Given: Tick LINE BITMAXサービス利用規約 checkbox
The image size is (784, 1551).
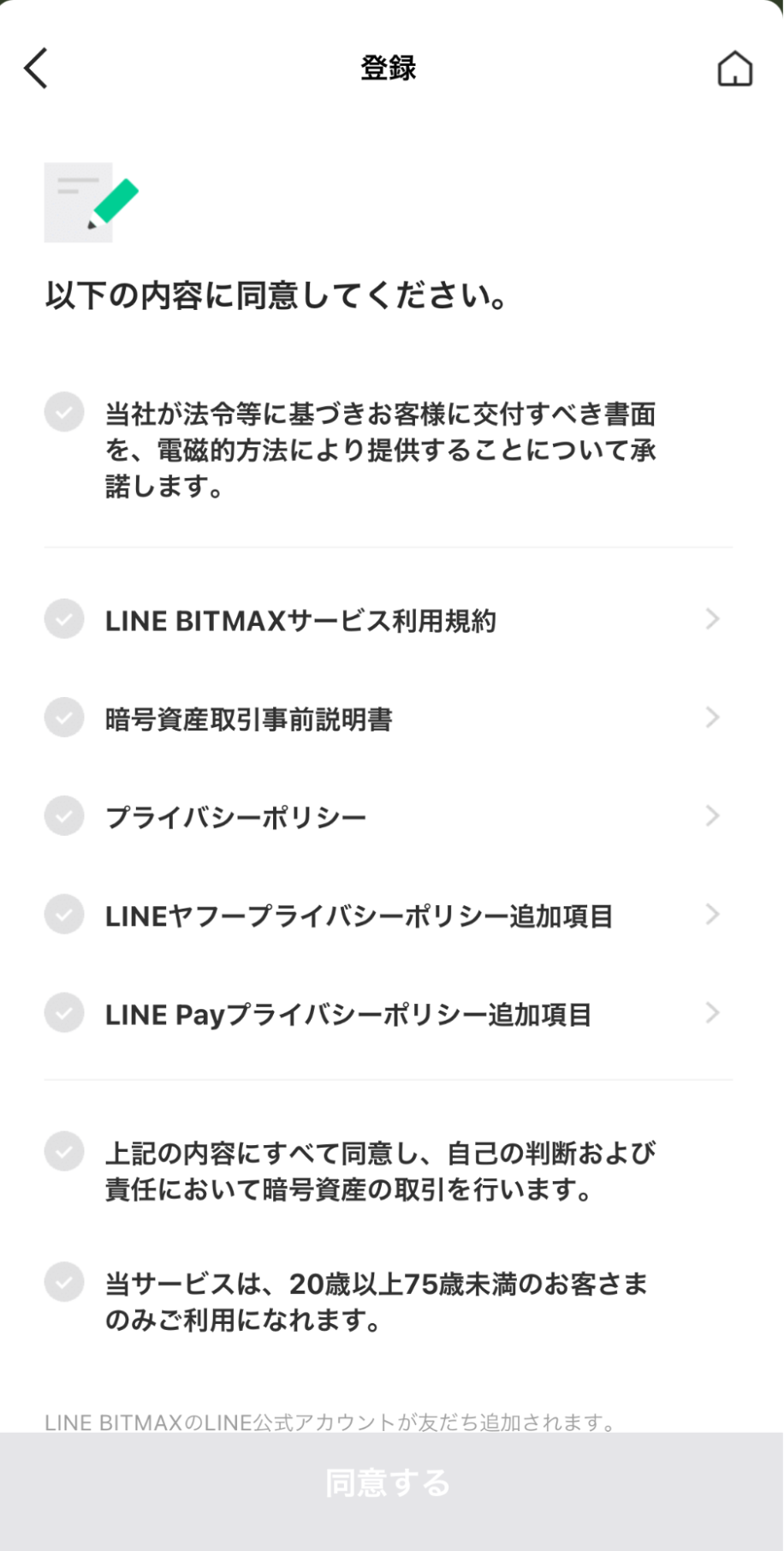Looking at the screenshot, I should point(64,619).
